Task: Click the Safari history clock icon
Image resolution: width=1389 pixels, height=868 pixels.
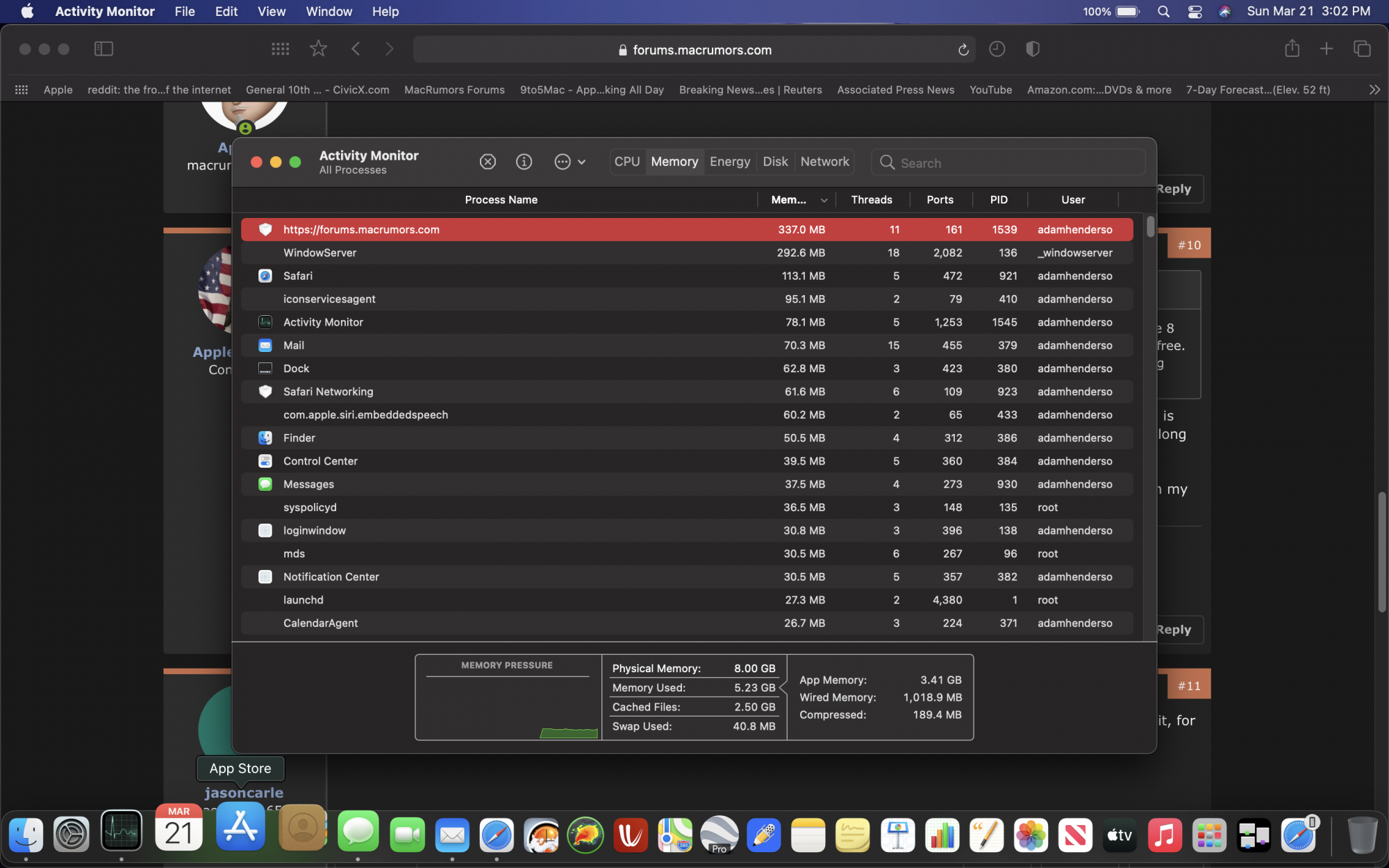Action: pyautogui.click(x=997, y=49)
